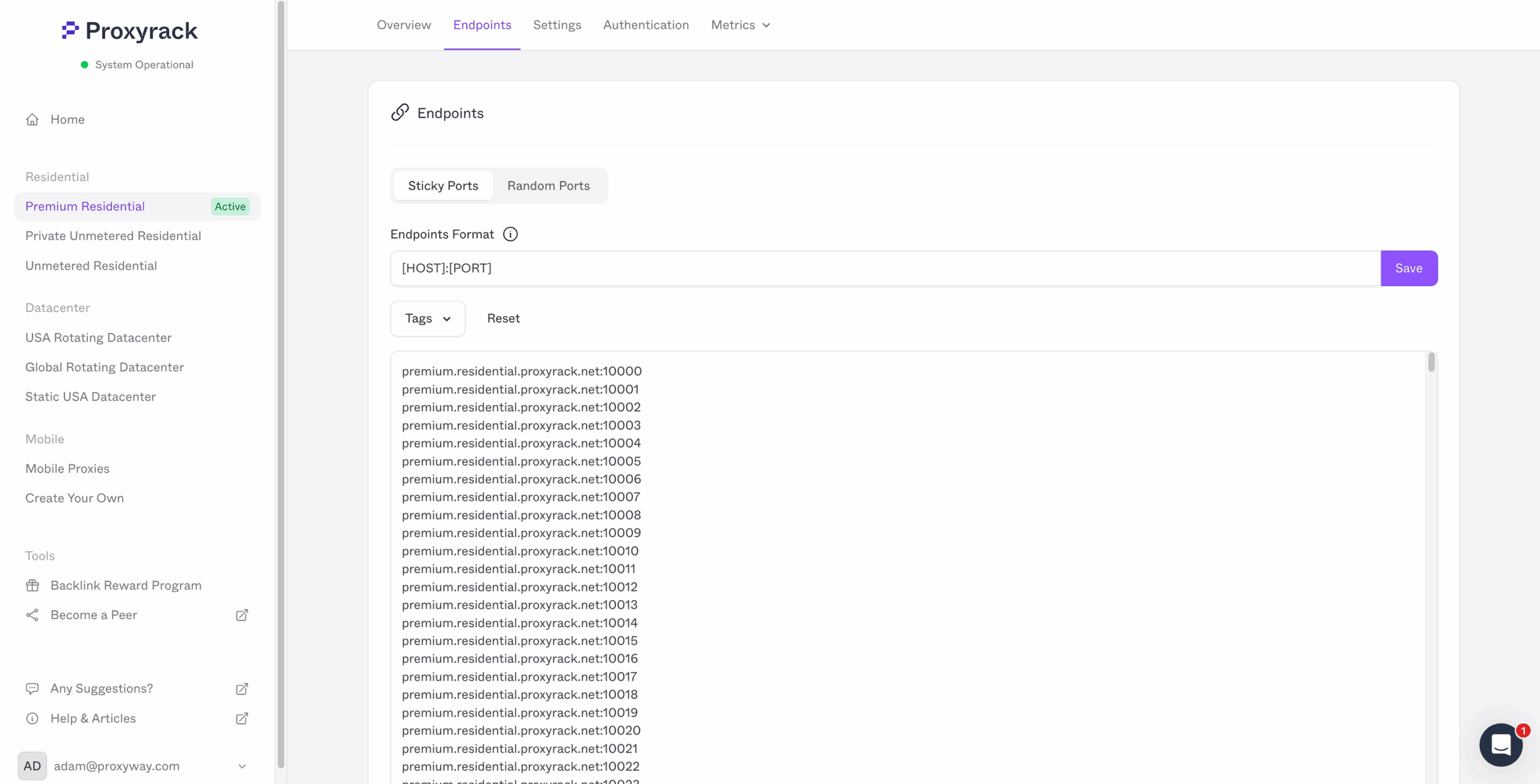Switch to Random Ports toggle

548,186
